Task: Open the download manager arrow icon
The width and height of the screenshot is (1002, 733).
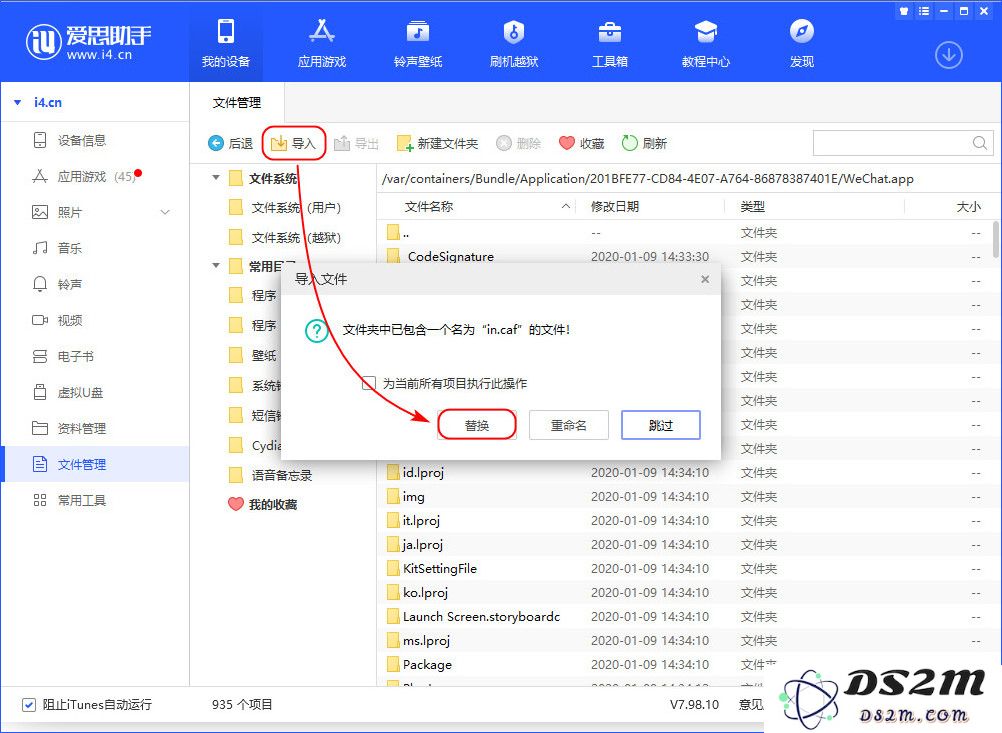Action: point(949,55)
